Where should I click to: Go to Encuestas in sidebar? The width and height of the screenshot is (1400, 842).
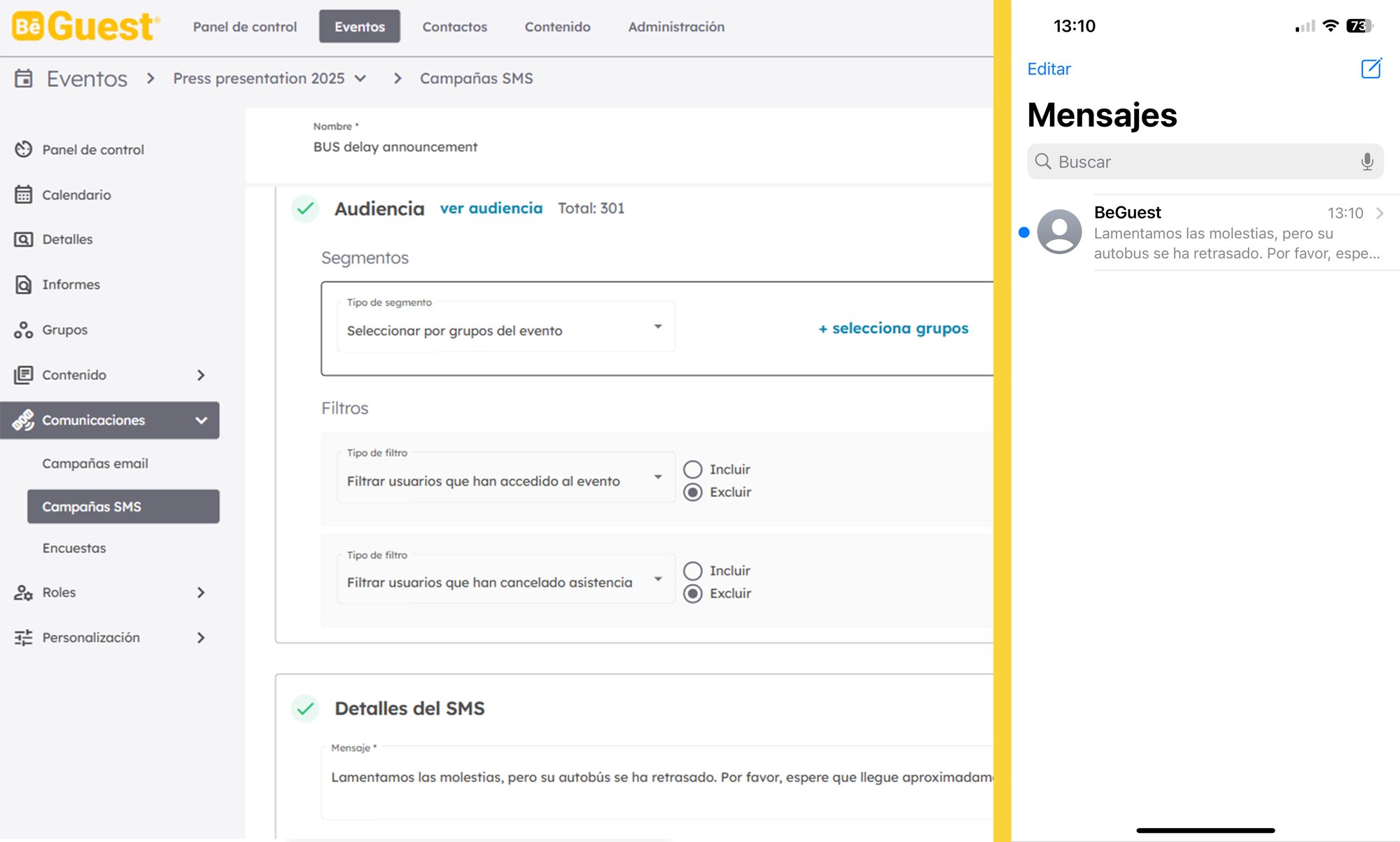(74, 548)
